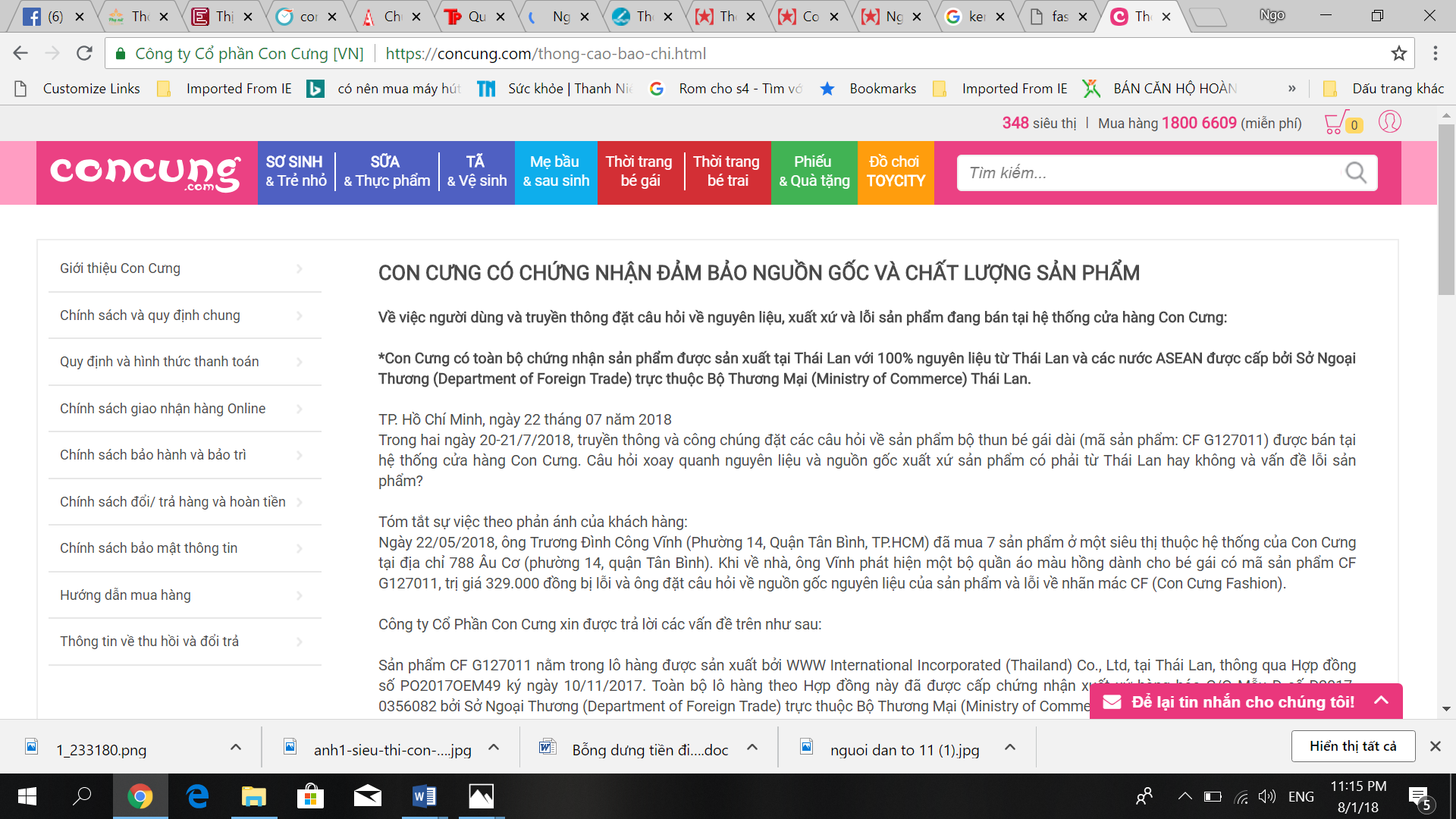Open the 'Mẹ bầu & sau sinh' menu

556,171
